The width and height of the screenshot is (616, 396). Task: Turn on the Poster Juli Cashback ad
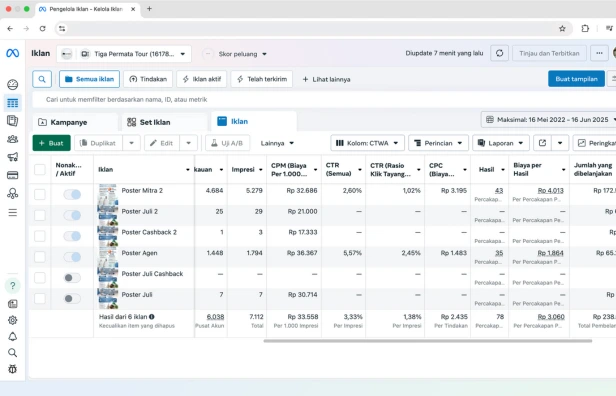tap(73, 278)
